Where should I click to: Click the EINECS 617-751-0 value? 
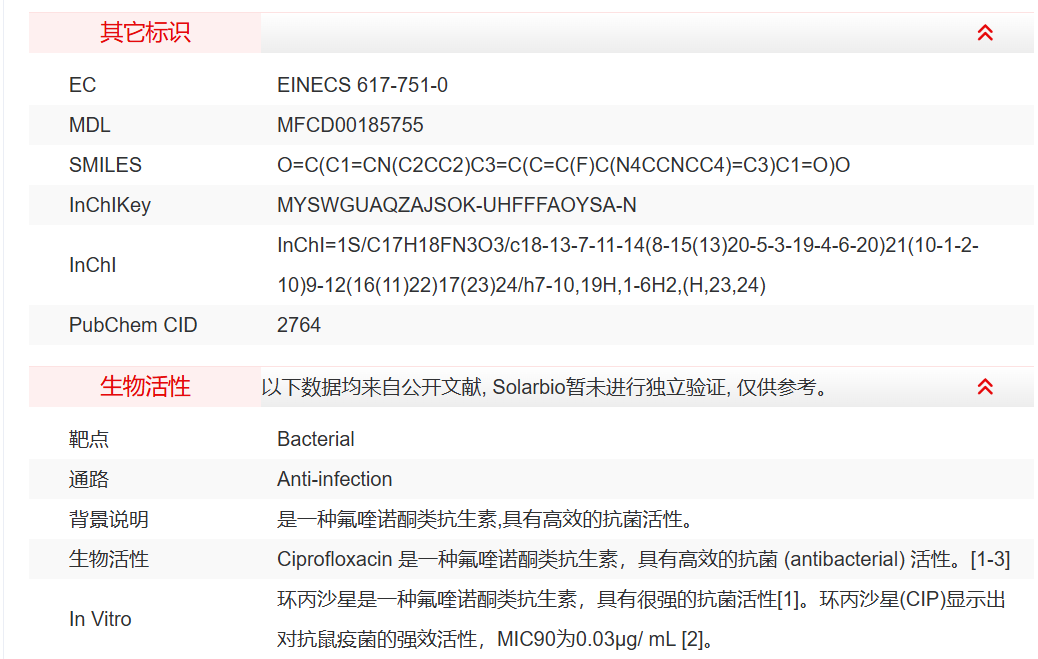pos(362,85)
